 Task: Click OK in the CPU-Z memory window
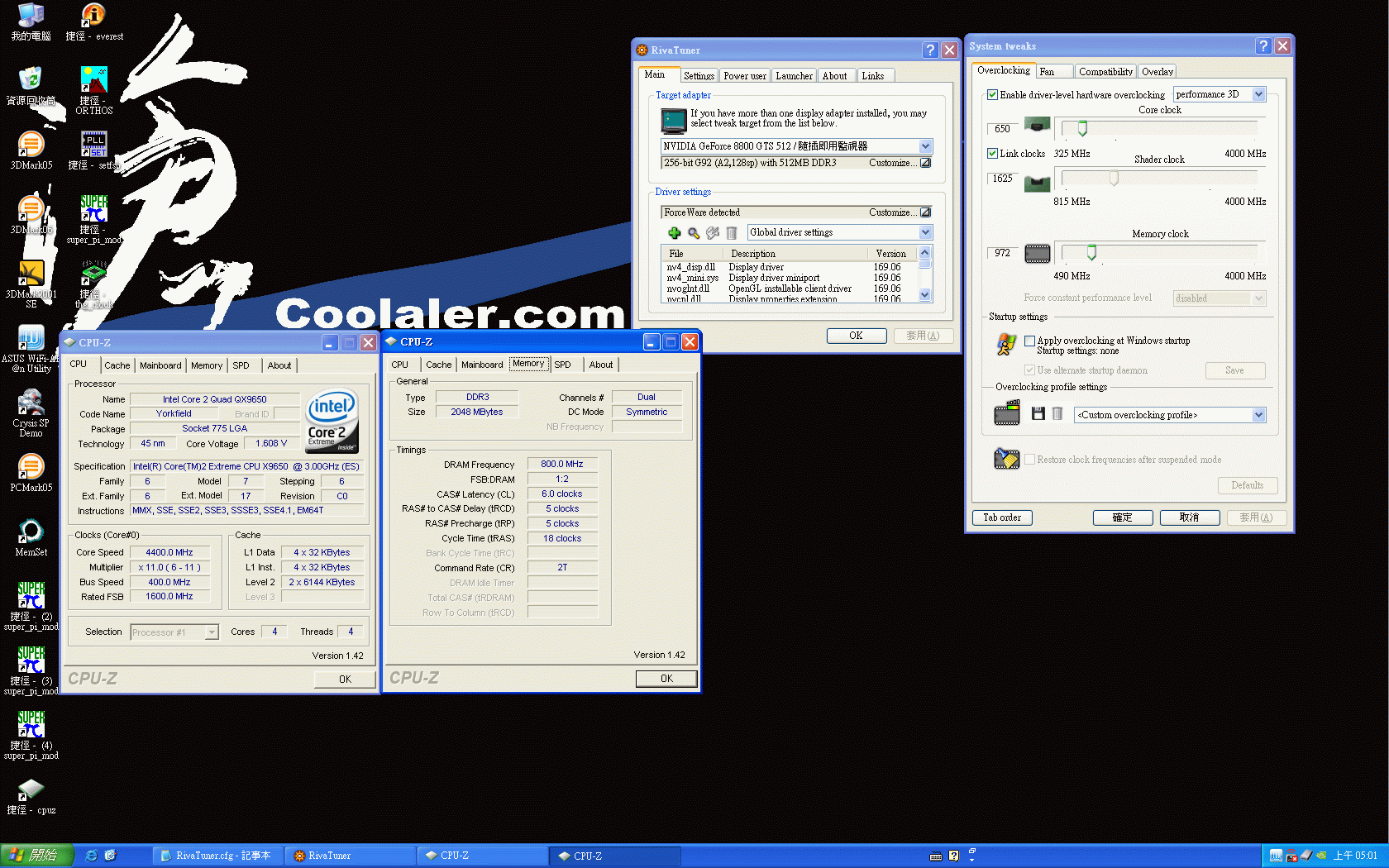[x=666, y=679]
